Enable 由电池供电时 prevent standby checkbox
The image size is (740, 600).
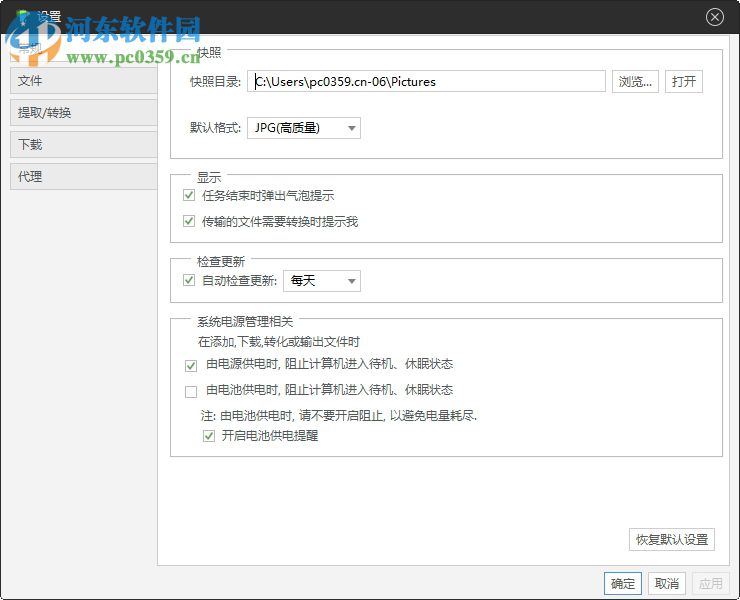pos(191,392)
